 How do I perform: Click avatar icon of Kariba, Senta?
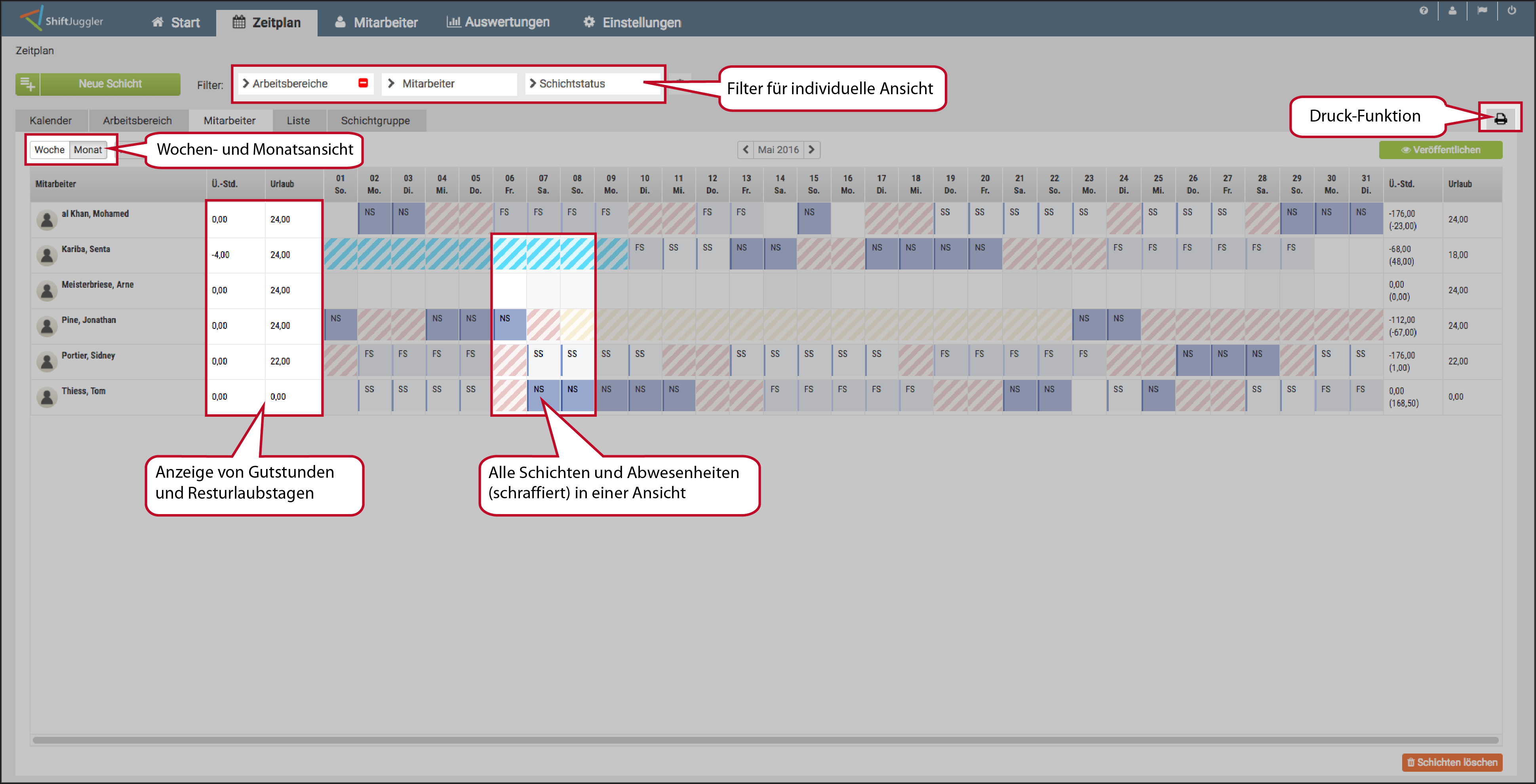click(46, 255)
